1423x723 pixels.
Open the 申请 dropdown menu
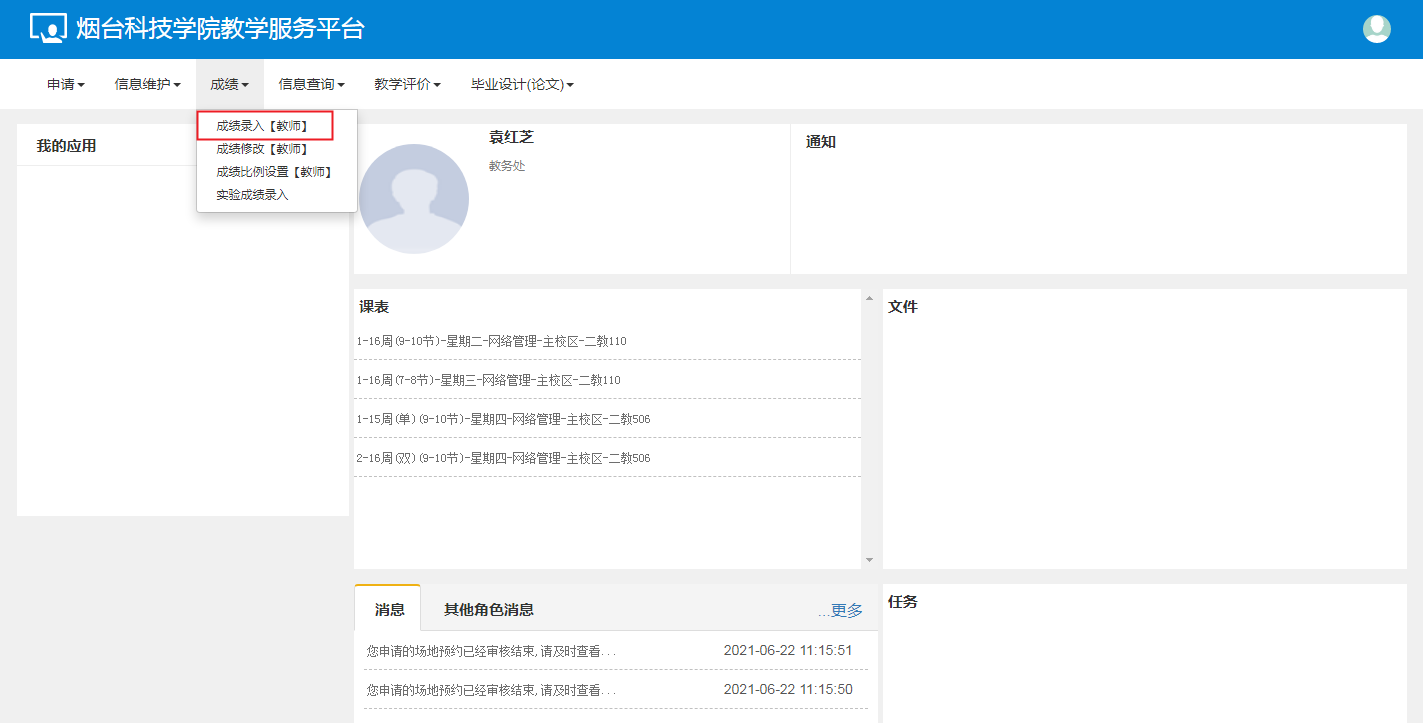(x=66, y=85)
